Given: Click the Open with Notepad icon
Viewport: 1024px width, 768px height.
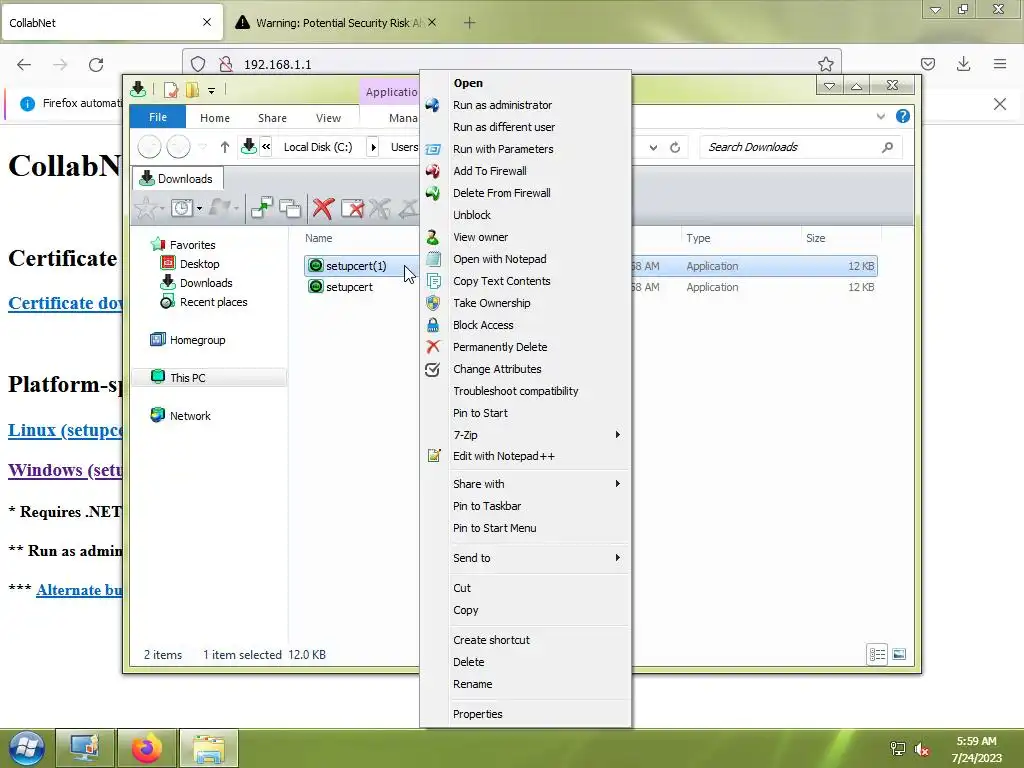Looking at the screenshot, I should [x=433, y=259].
